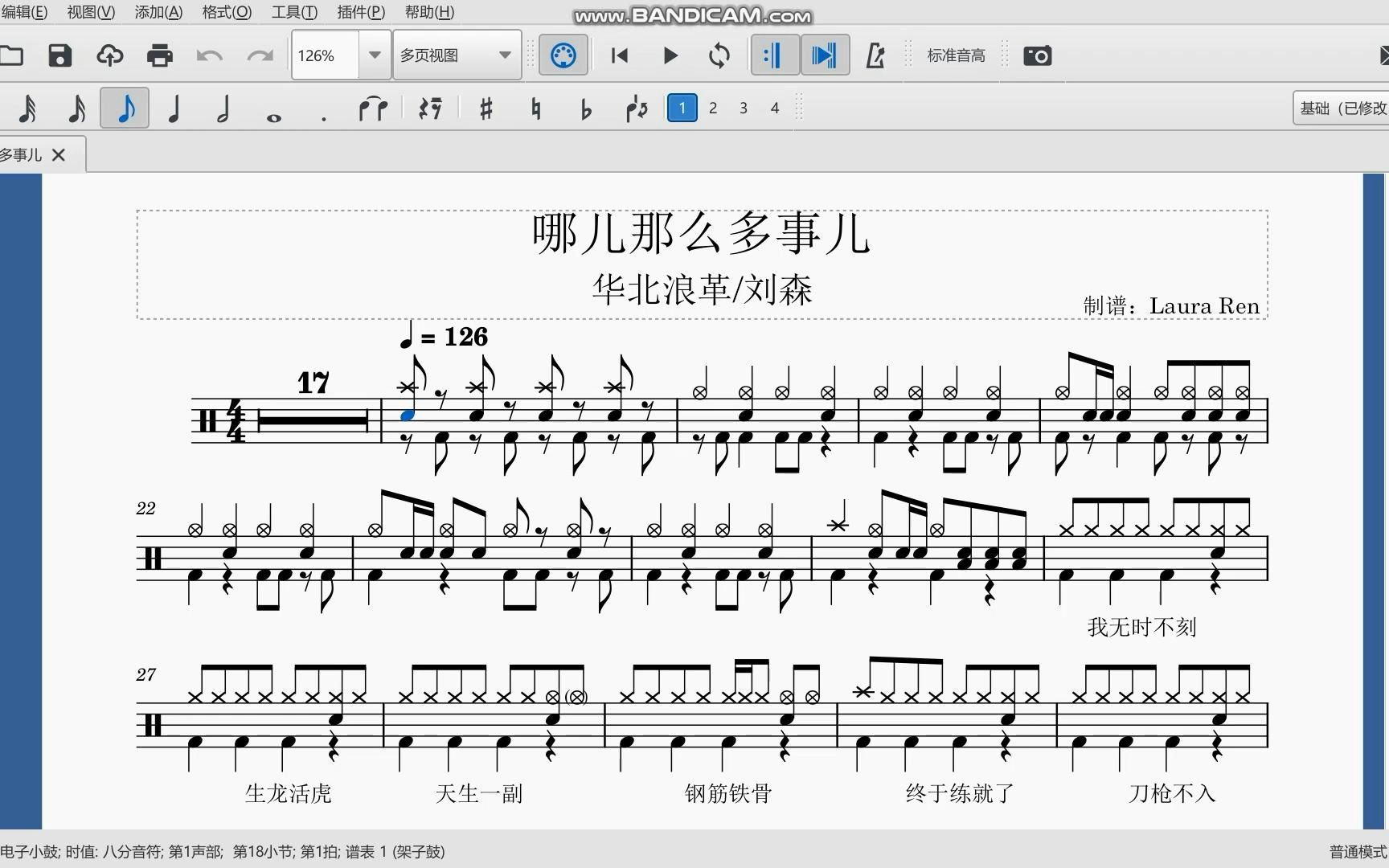1389x868 pixels.
Task: Select the composer text 制谱：Laura Ren
Action: coord(1171,305)
